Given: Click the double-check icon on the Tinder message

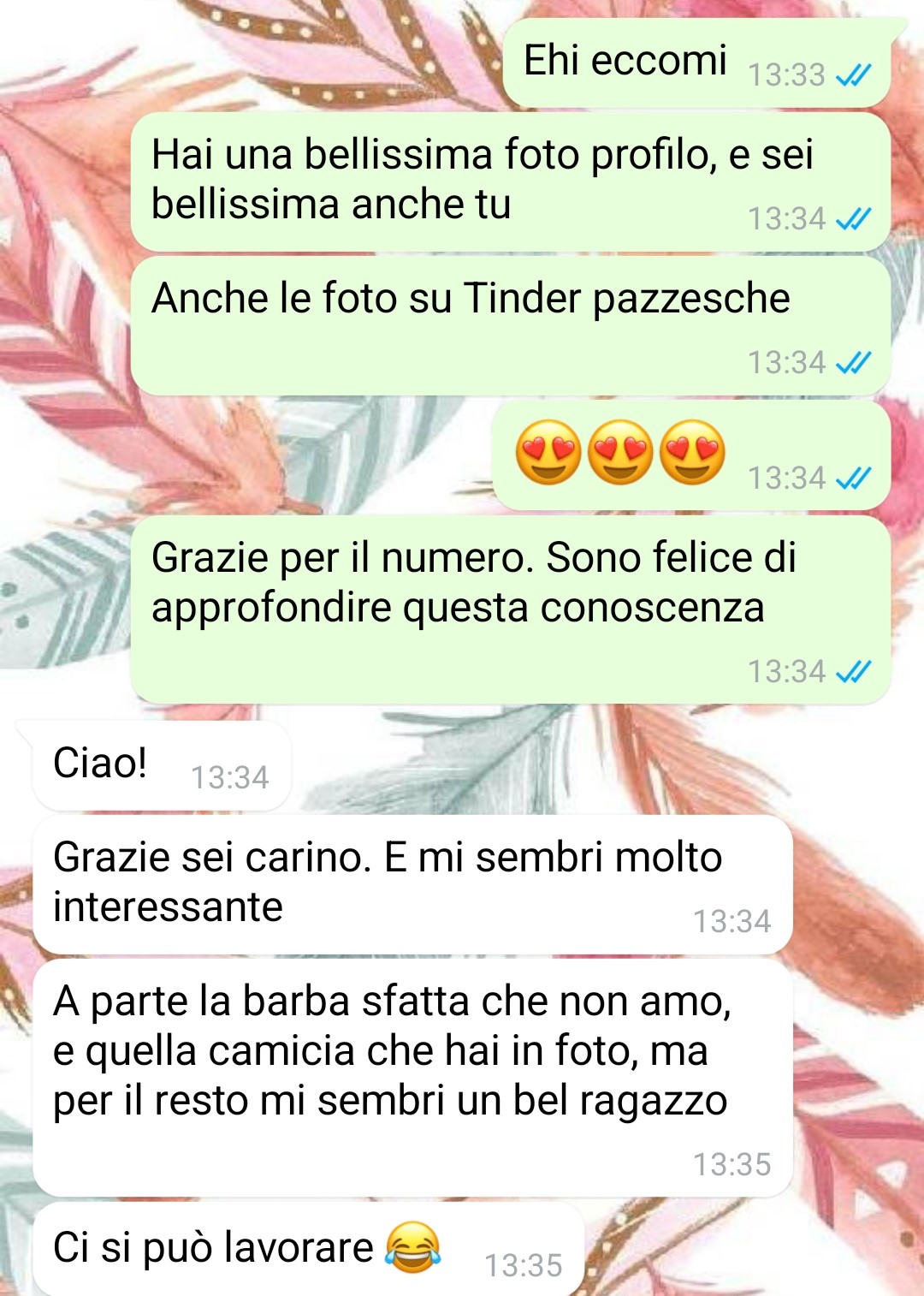Looking at the screenshot, I should [853, 364].
